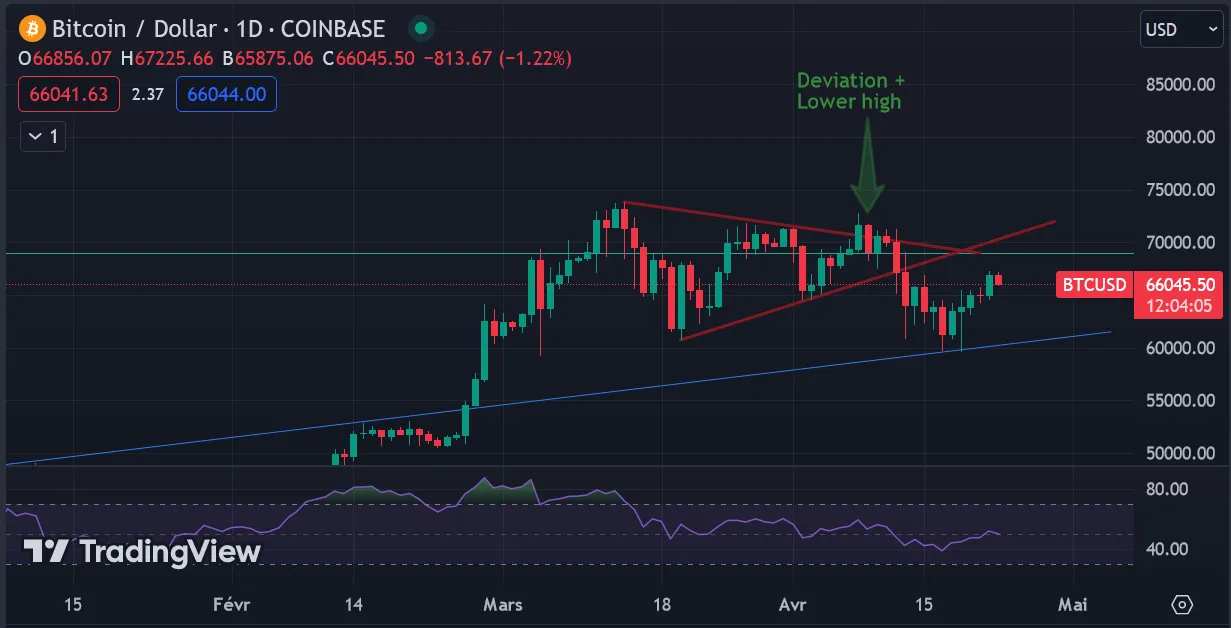This screenshot has height=628, width=1231.
Task: Click the BTCUSD price axis label
Action: [1094, 285]
